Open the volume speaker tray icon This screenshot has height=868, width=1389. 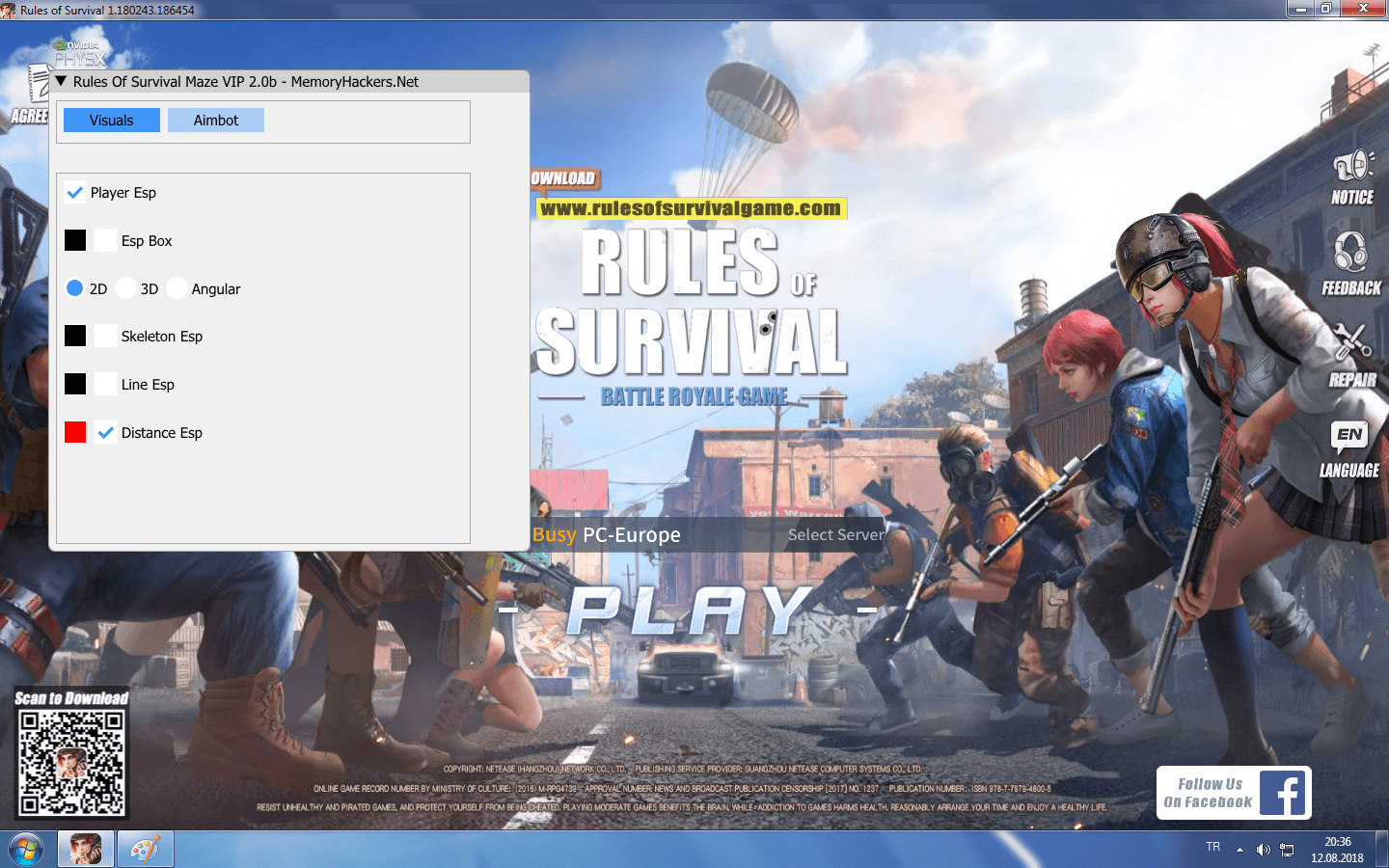[x=1263, y=850]
